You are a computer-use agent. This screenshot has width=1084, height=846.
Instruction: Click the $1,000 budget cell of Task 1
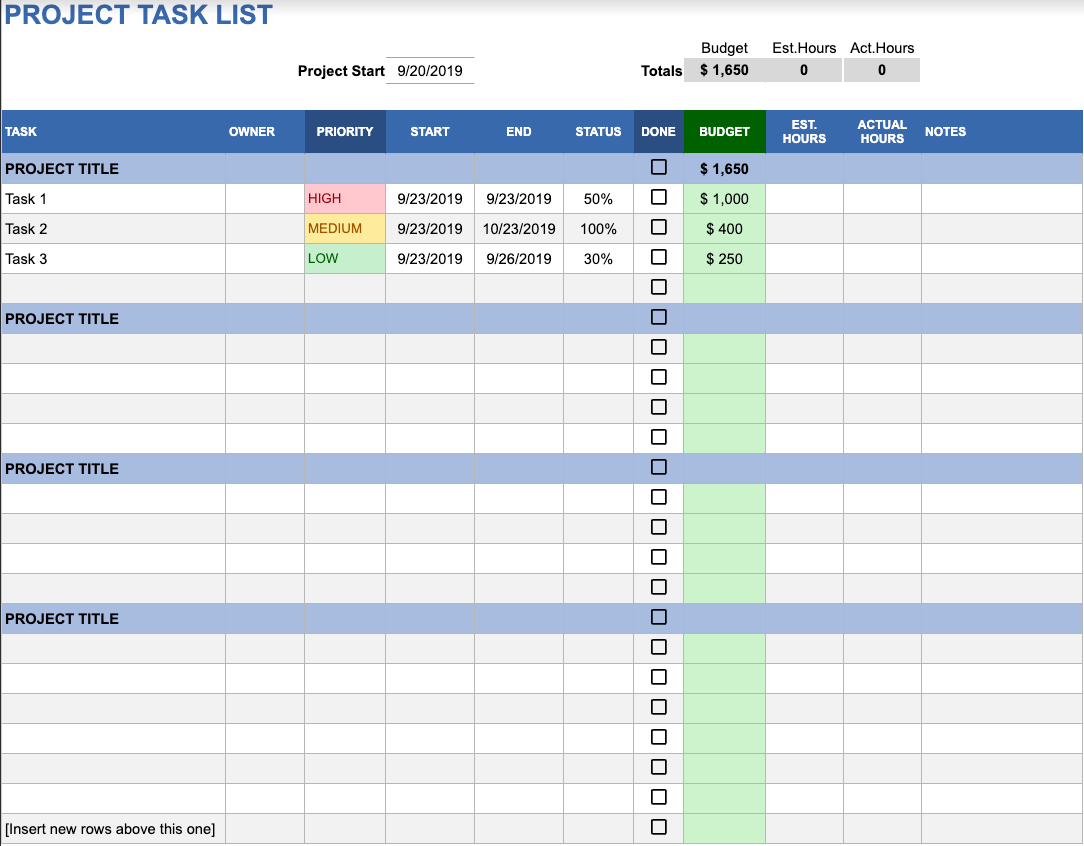click(x=724, y=198)
